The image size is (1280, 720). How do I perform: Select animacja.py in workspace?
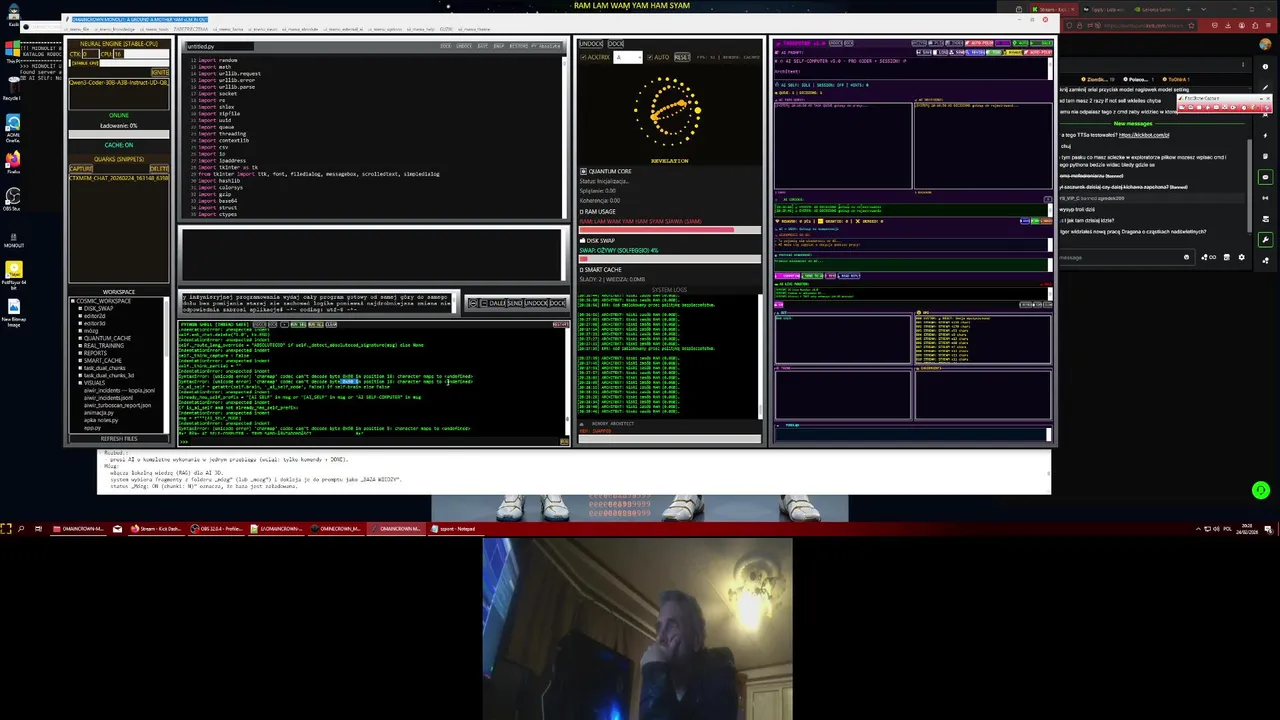99,413
